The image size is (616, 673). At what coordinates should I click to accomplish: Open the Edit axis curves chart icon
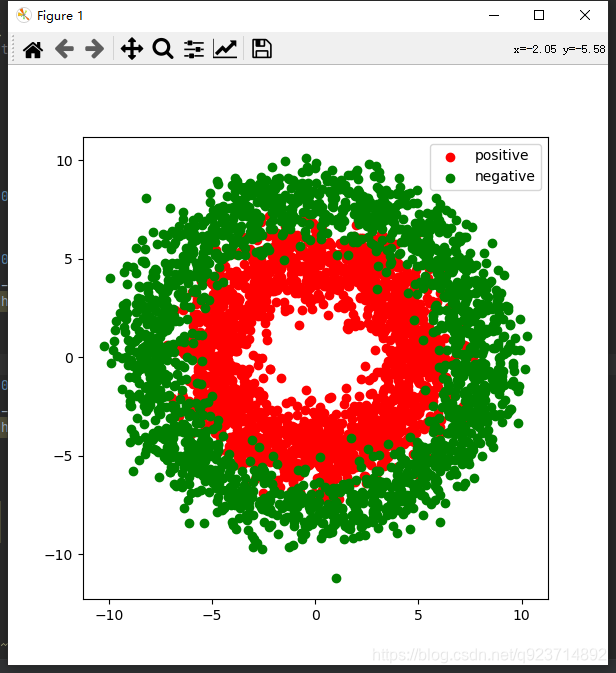[x=225, y=49]
